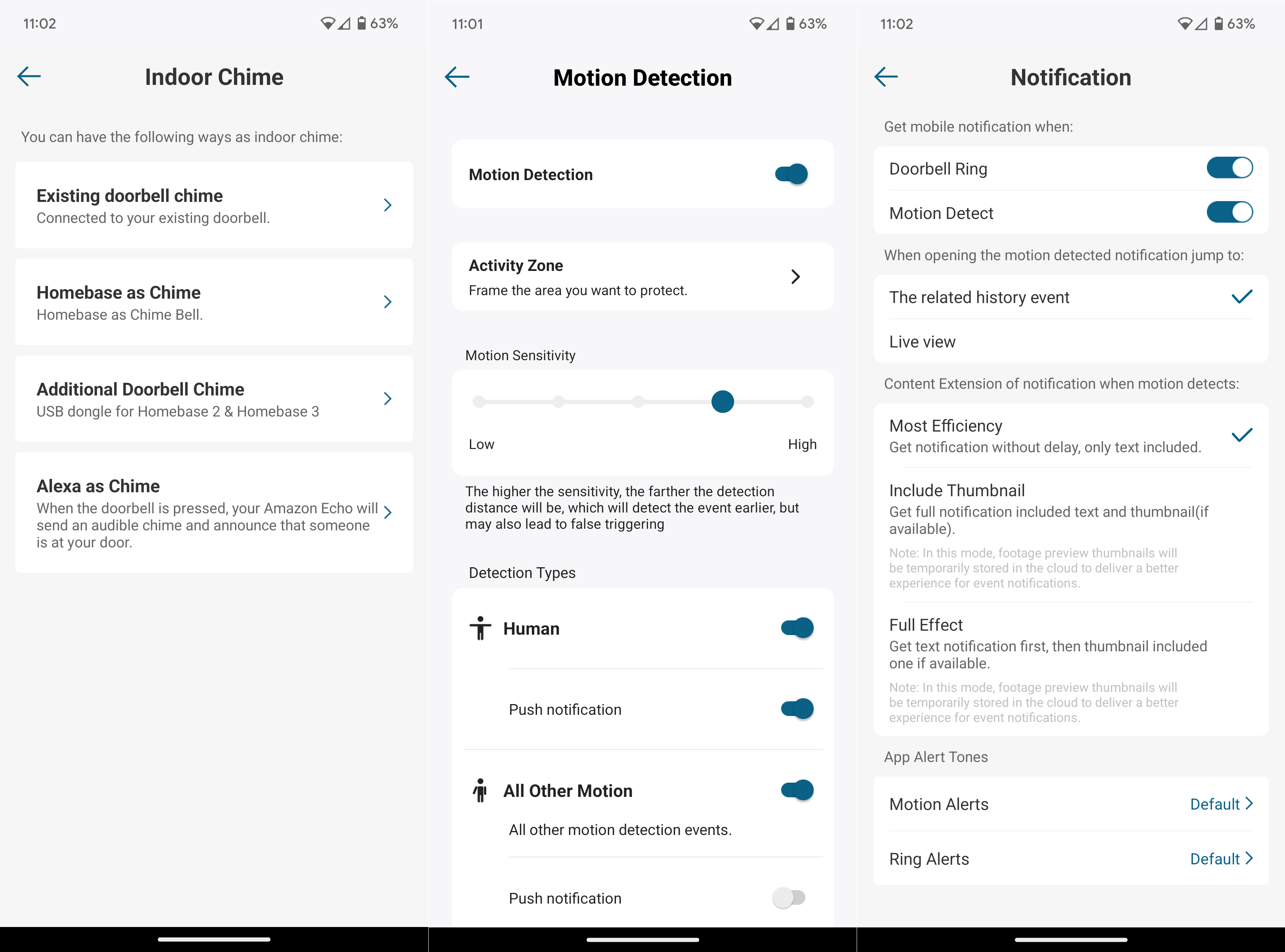
Task: Drag the Motion Sensitivity slider
Action: [723, 401]
